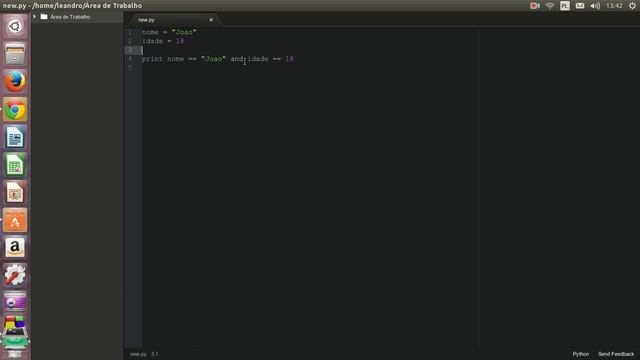Image resolution: width=640 pixels, height=360 pixels.
Task: Open the sound volume indicator
Action: coord(595,6)
